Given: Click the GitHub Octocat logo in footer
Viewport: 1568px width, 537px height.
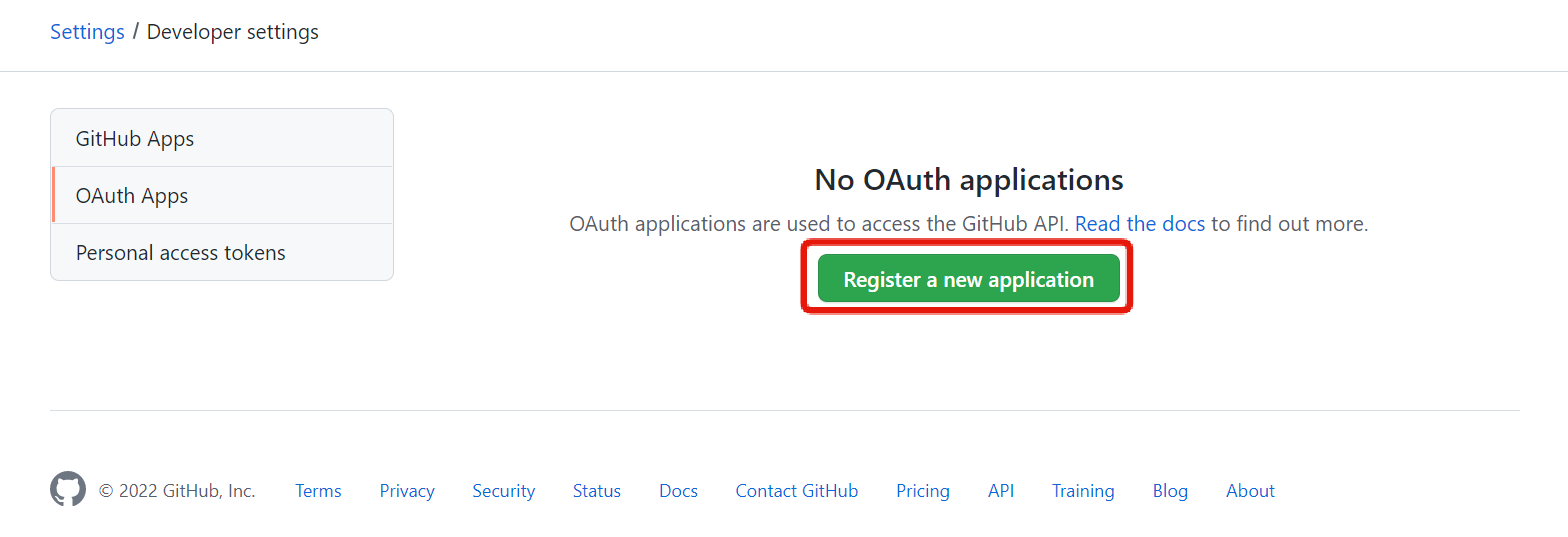Looking at the screenshot, I should coord(68,489).
